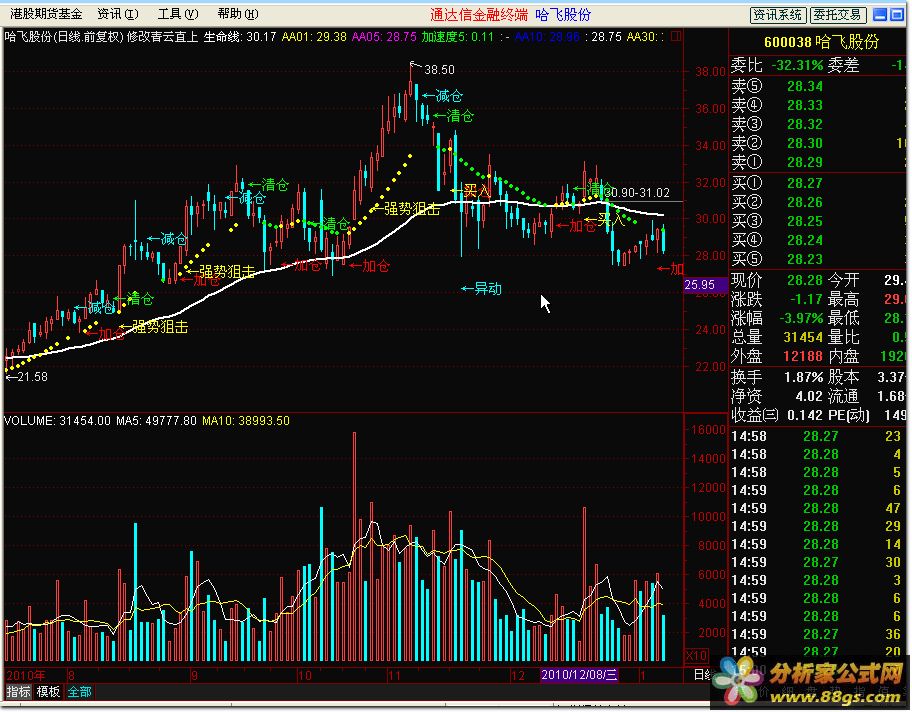Click the month 11 label on the date axis
Screen dimensions: 912x712
pyautogui.click(x=395, y=675)
